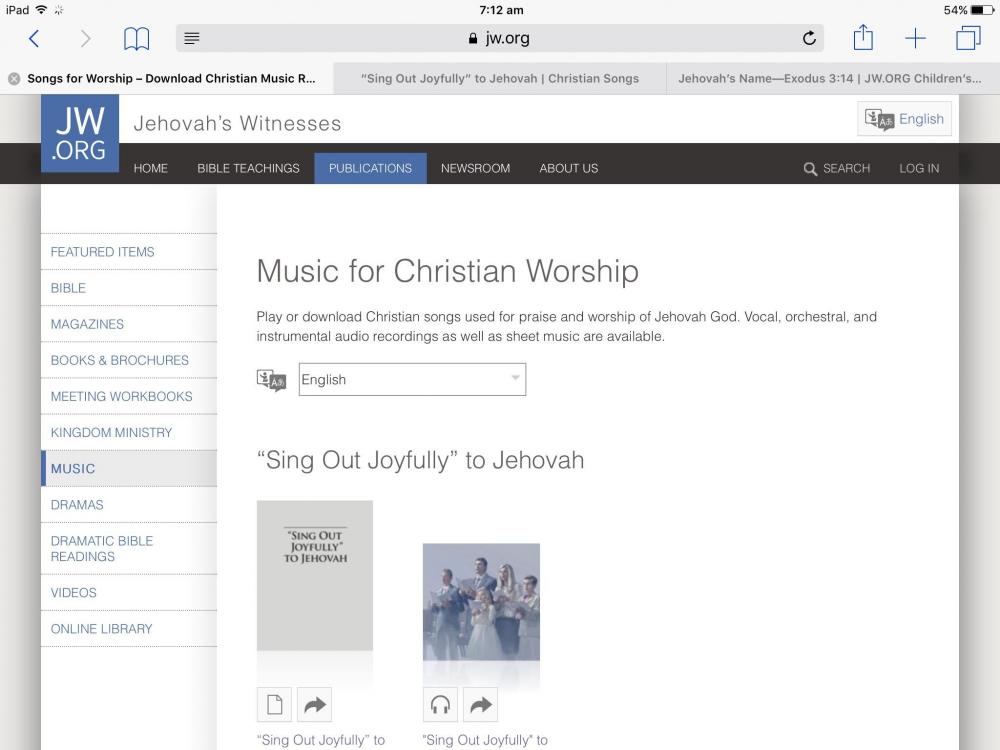Open the English language dropdown
Viewport: 1000px width, 750px height.
pyautogui.click(x=412, y=380)
